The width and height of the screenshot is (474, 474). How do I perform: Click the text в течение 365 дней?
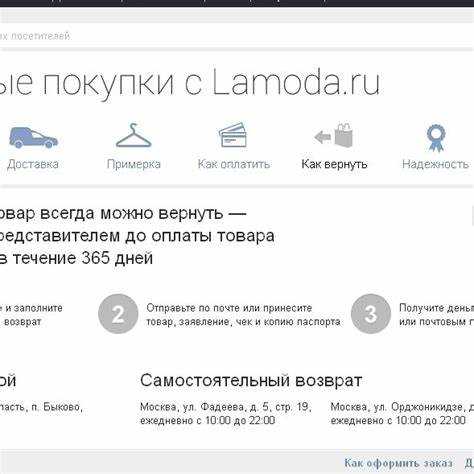(76, 258)
